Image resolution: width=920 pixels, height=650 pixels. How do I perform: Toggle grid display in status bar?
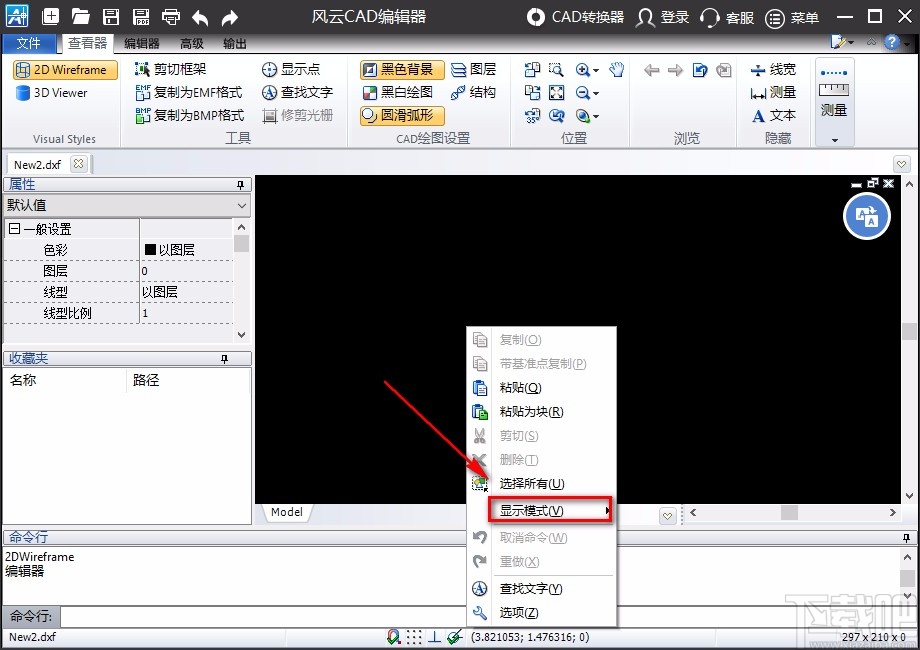(x=414, y=637)
